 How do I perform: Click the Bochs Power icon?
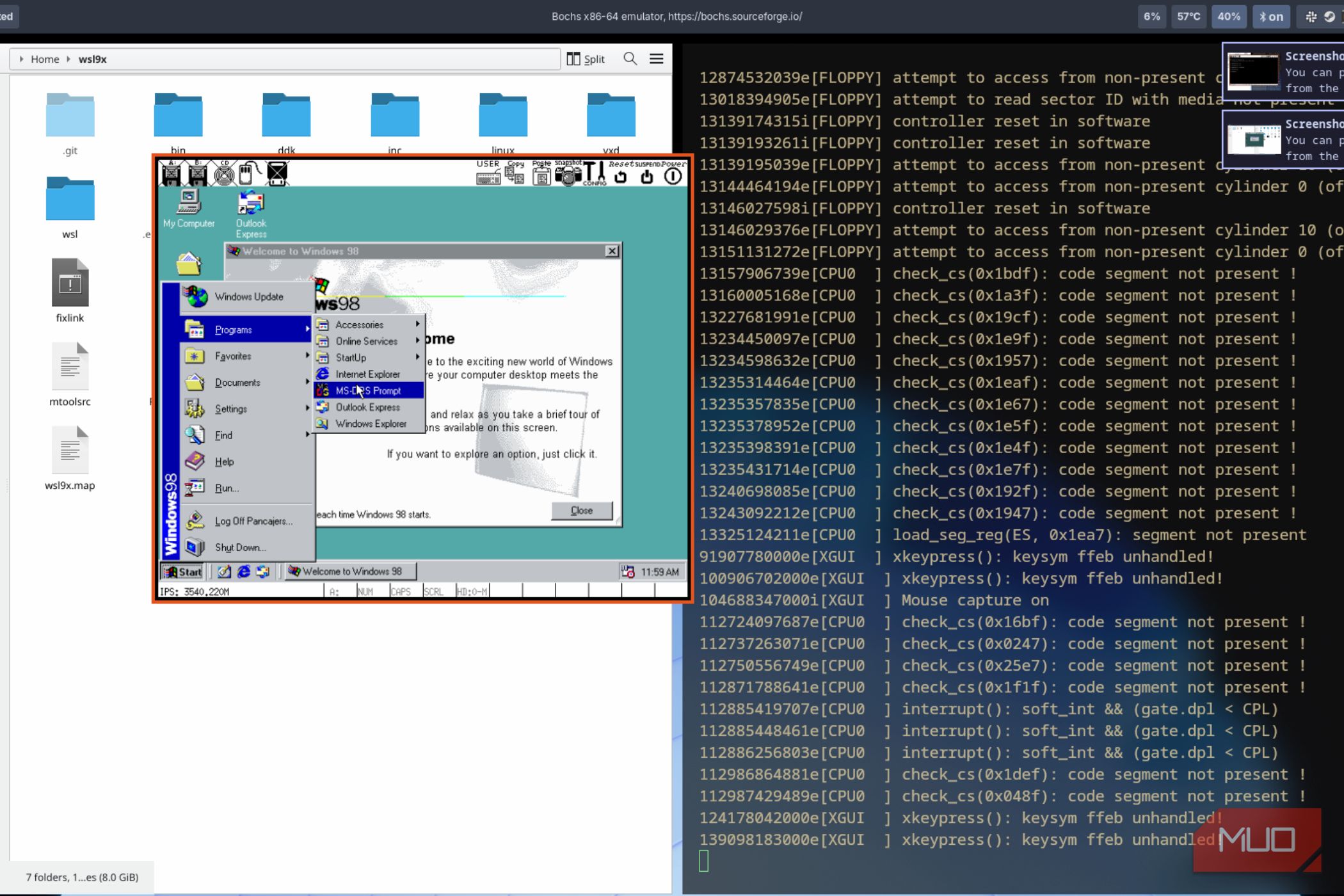pyautogui.click(x=673, y=173)
